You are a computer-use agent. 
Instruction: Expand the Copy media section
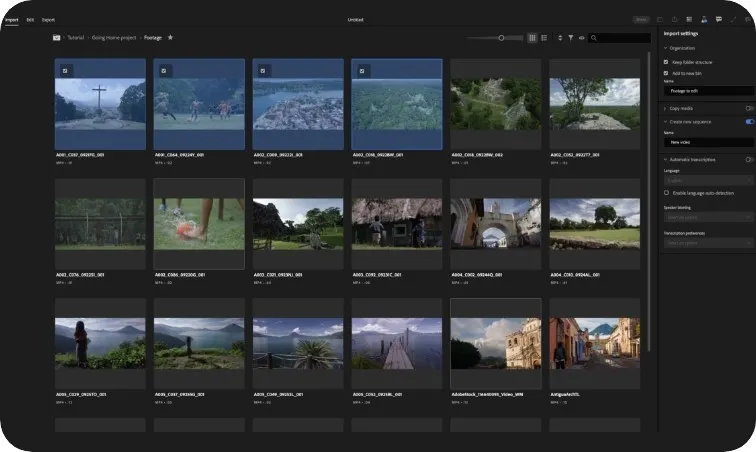[x=665, y=109]
